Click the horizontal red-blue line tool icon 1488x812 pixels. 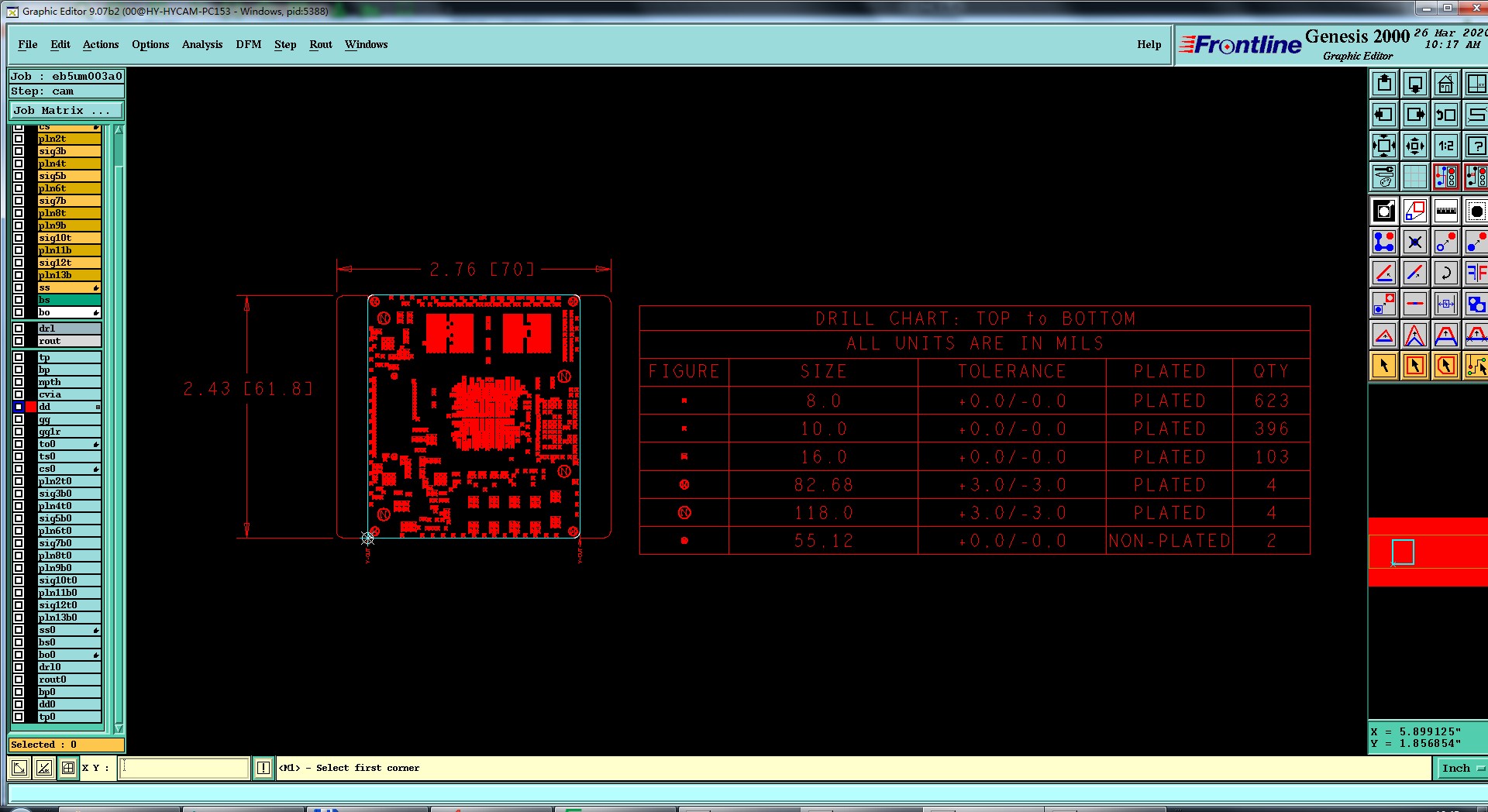point(1415,304)
